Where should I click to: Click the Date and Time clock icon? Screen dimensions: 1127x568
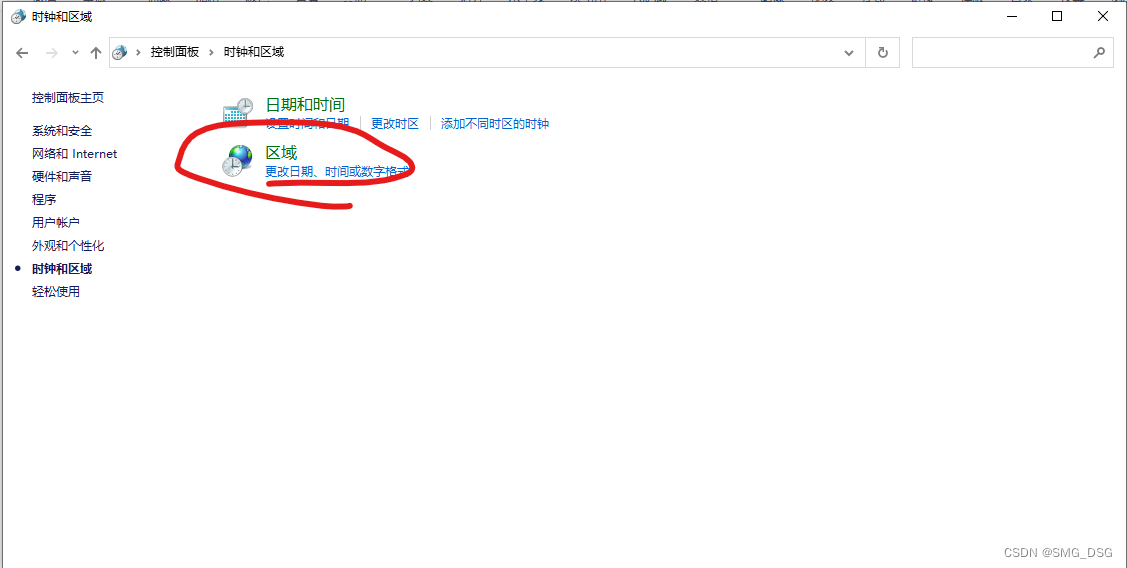[237, 111]
